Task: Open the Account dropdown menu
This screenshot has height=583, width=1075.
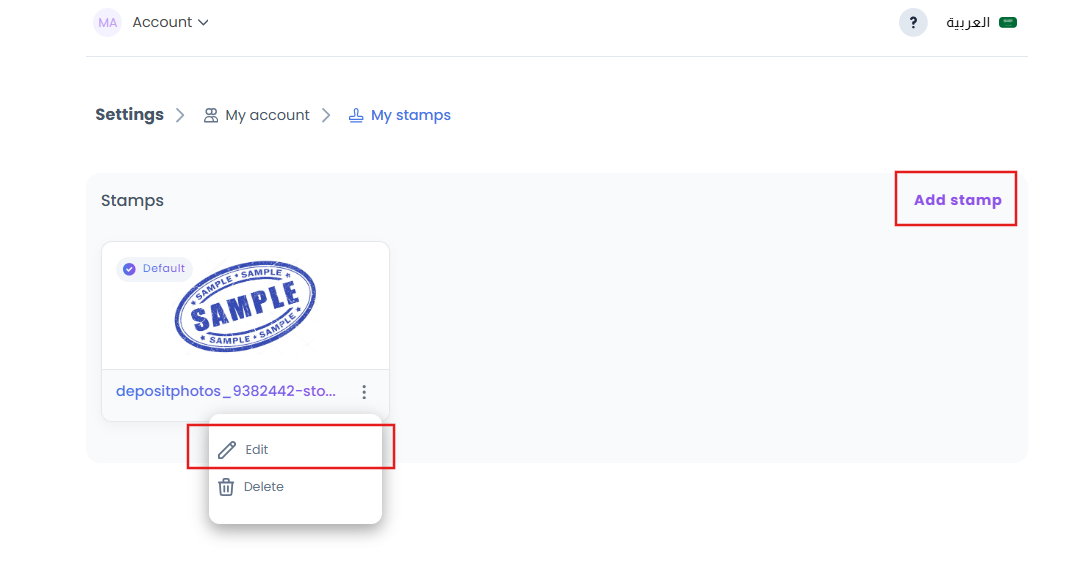Action: 171,22
